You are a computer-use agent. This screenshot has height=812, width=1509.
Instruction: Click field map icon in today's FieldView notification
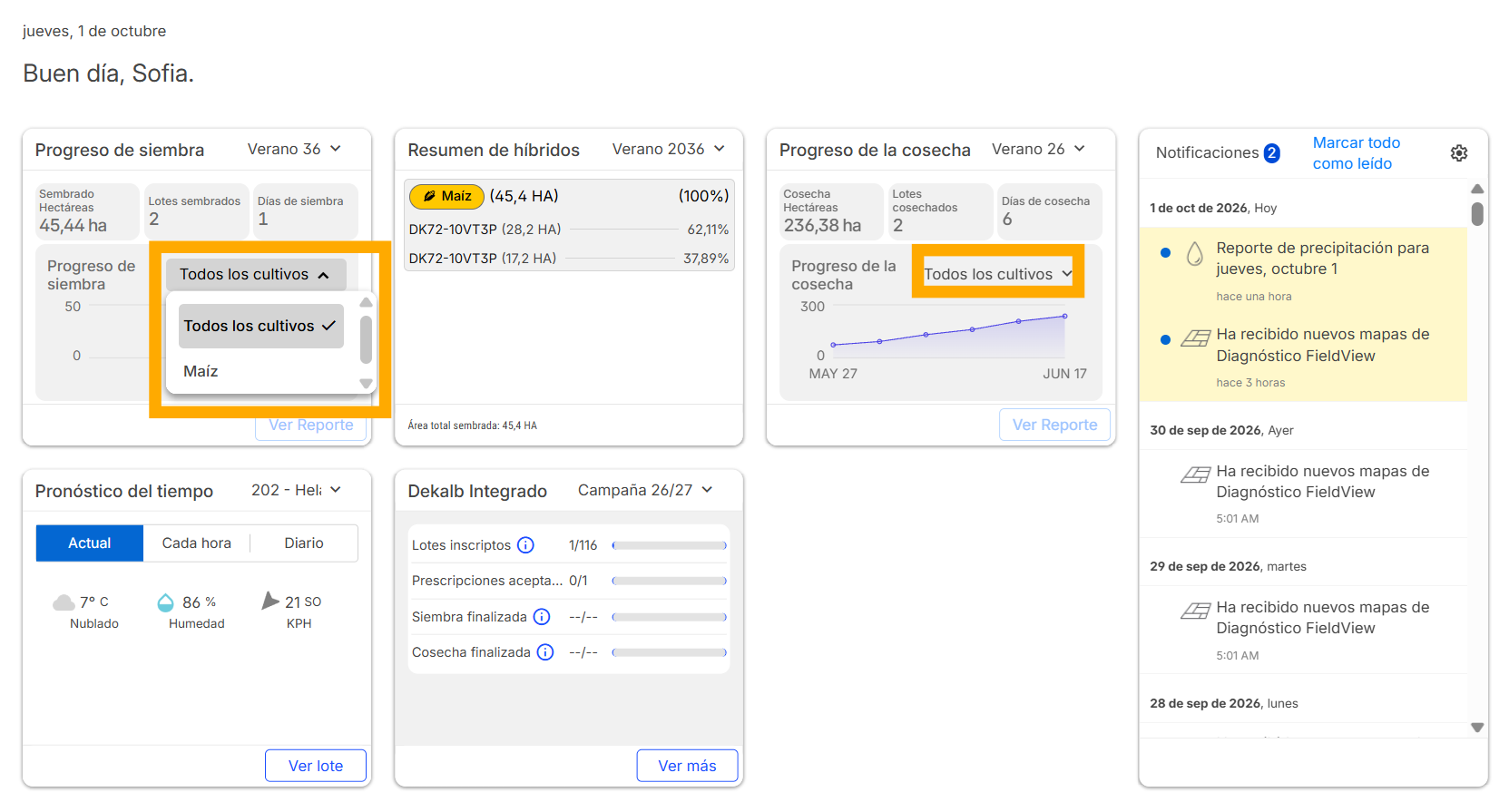(1195, 338)
